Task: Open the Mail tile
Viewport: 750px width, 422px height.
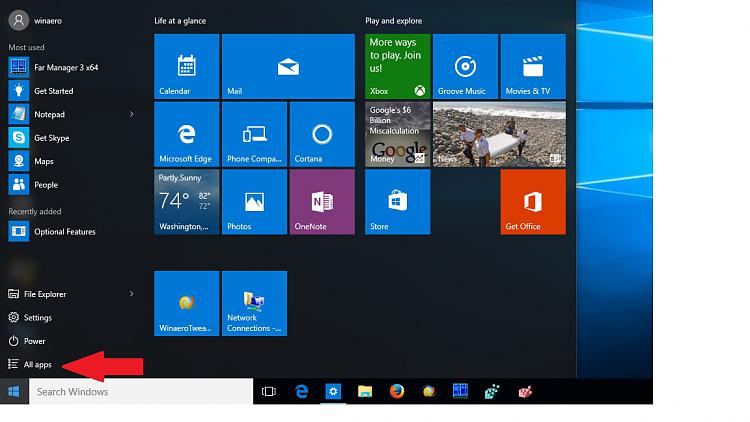Action: (x=288, y=66)
